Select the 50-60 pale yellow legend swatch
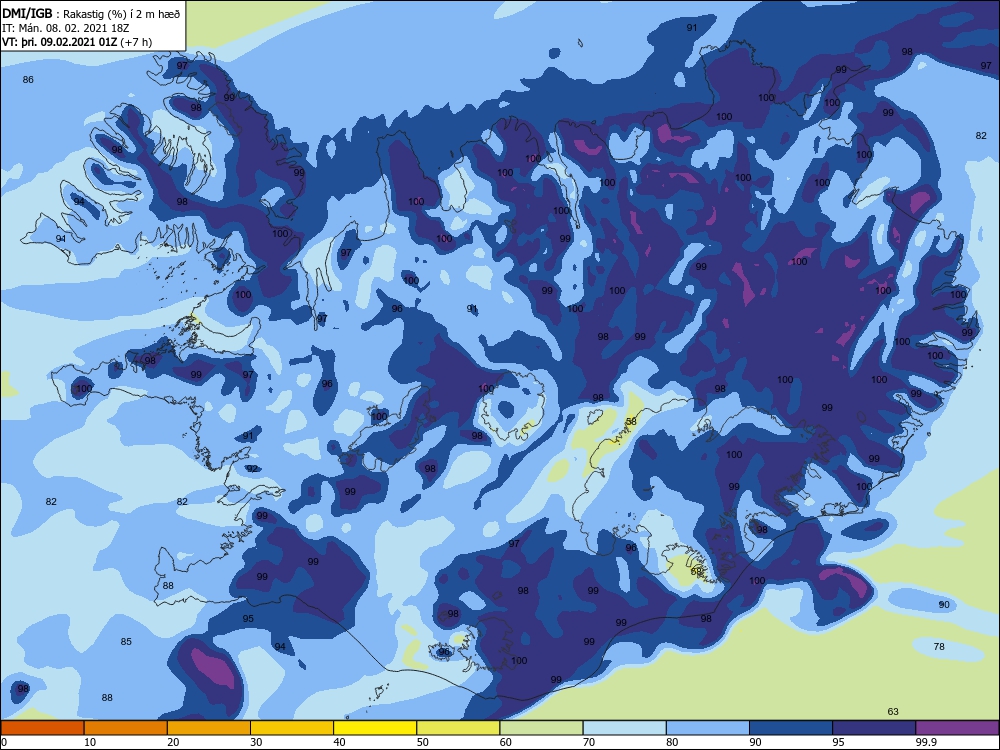The width and height of the screenshot is (1000, 750). [458, 728]
